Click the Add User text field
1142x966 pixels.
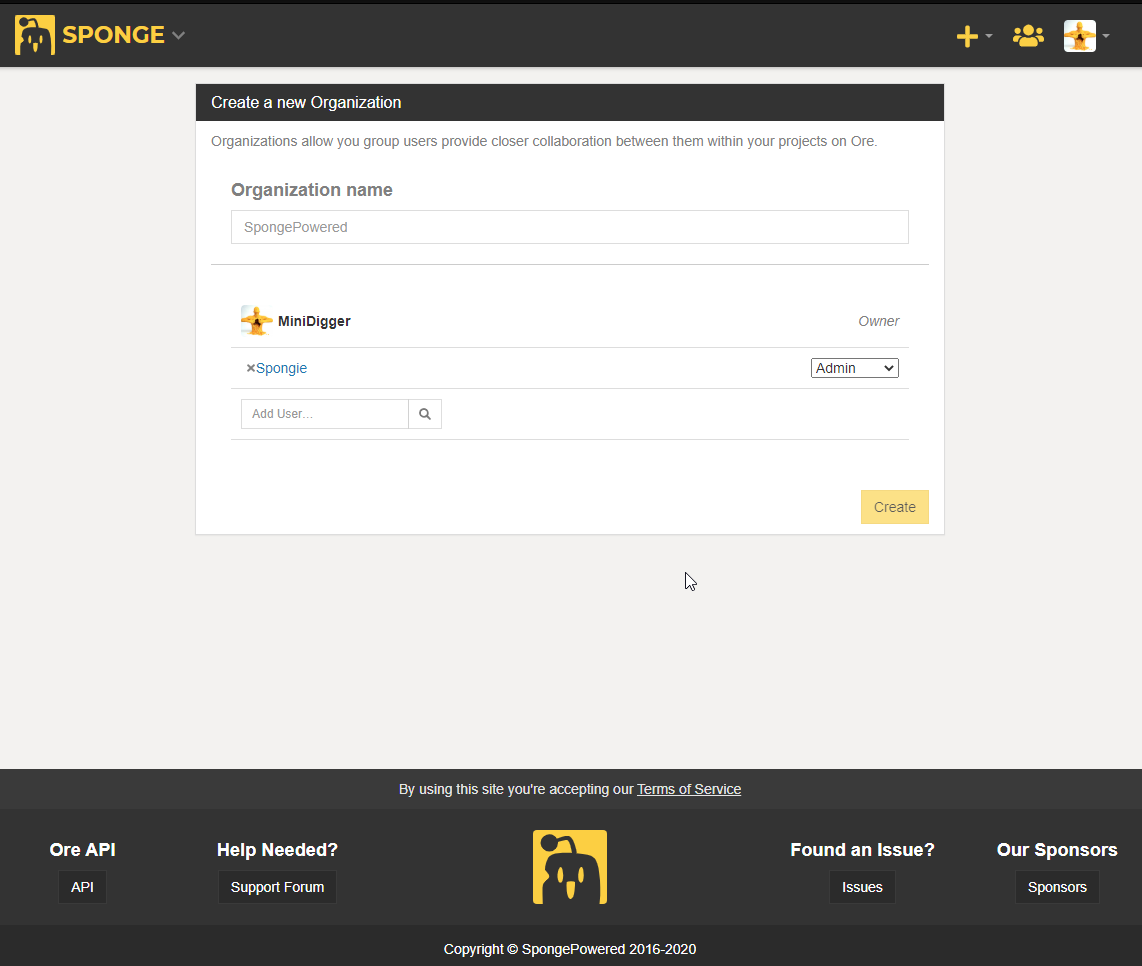[325, 414]
